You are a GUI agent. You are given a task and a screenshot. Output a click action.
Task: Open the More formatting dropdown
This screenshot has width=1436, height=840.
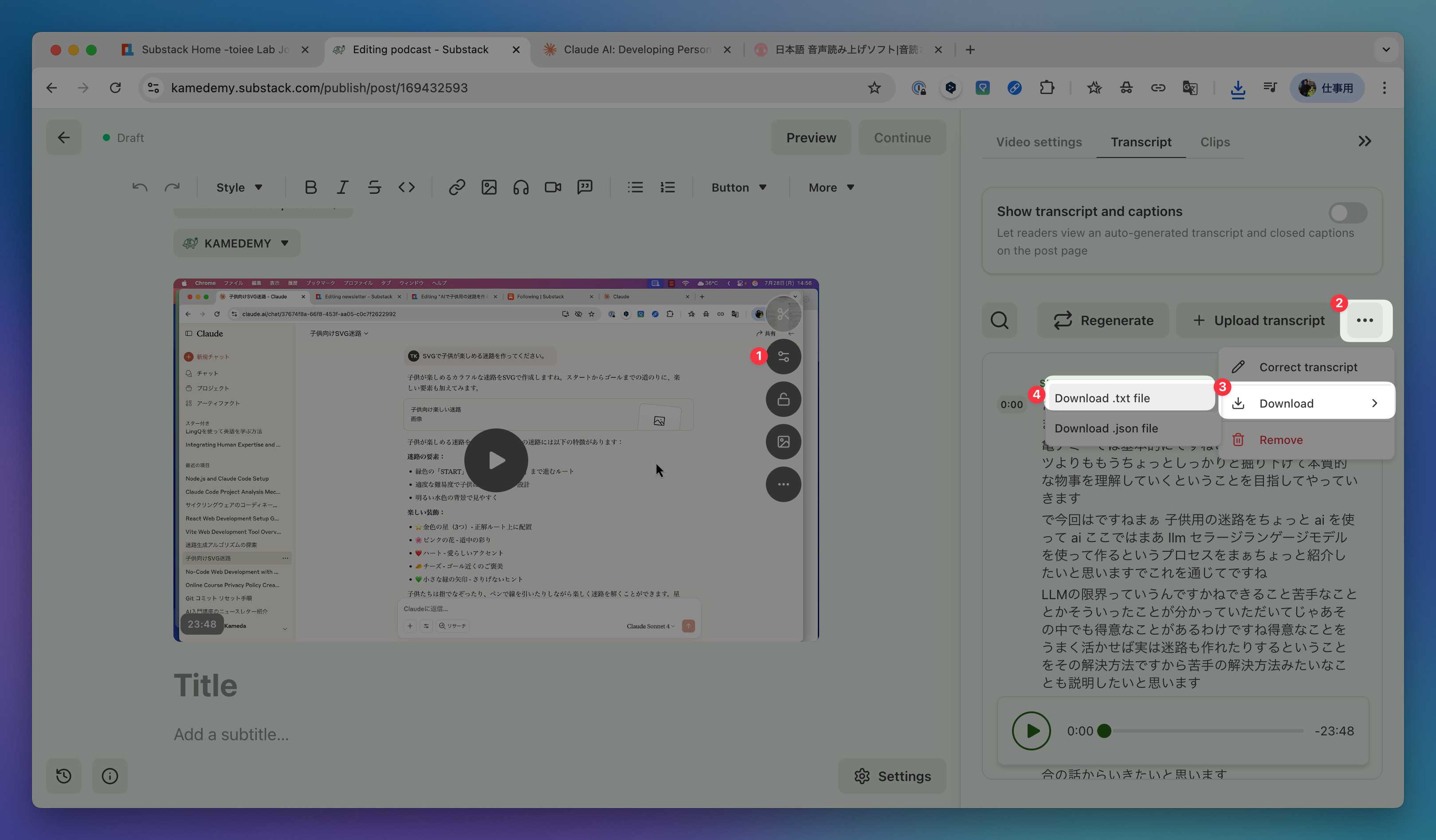pos(832,188)
